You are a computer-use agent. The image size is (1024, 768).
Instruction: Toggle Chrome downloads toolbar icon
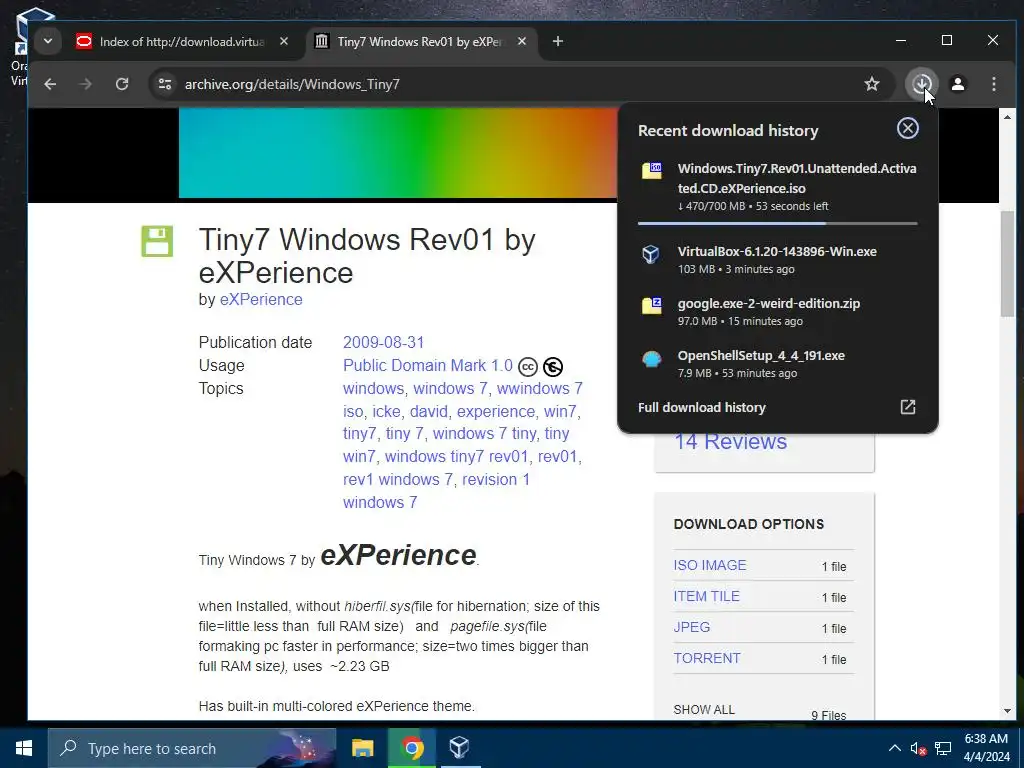(x=921, y=84)
